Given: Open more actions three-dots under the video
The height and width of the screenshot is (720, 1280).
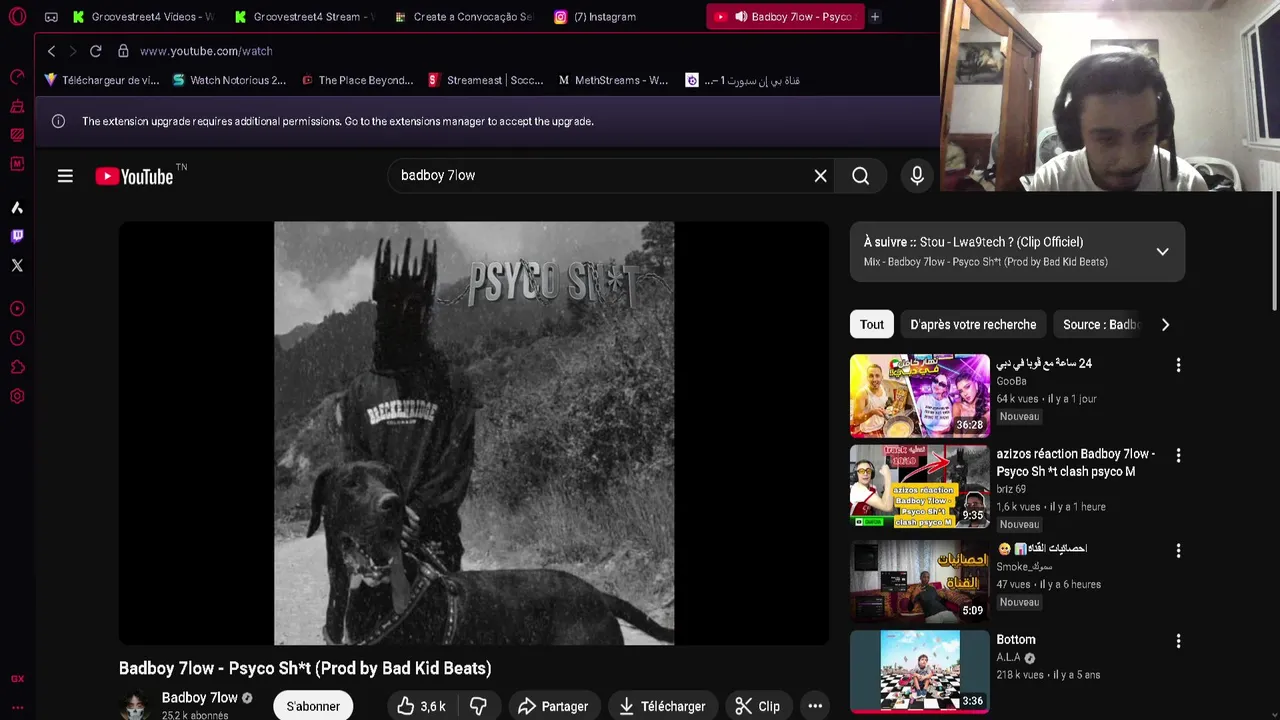Looking at the screenshot, I should pos(815,706).
